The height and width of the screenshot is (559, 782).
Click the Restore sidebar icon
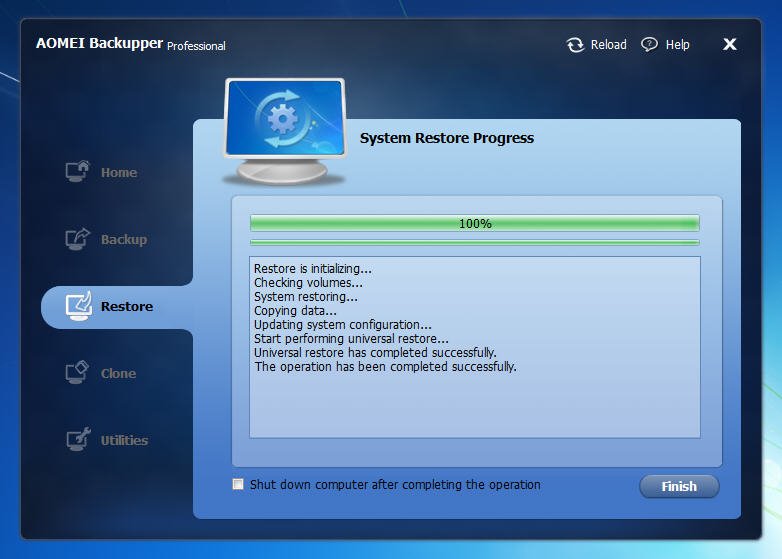[79, 306]
